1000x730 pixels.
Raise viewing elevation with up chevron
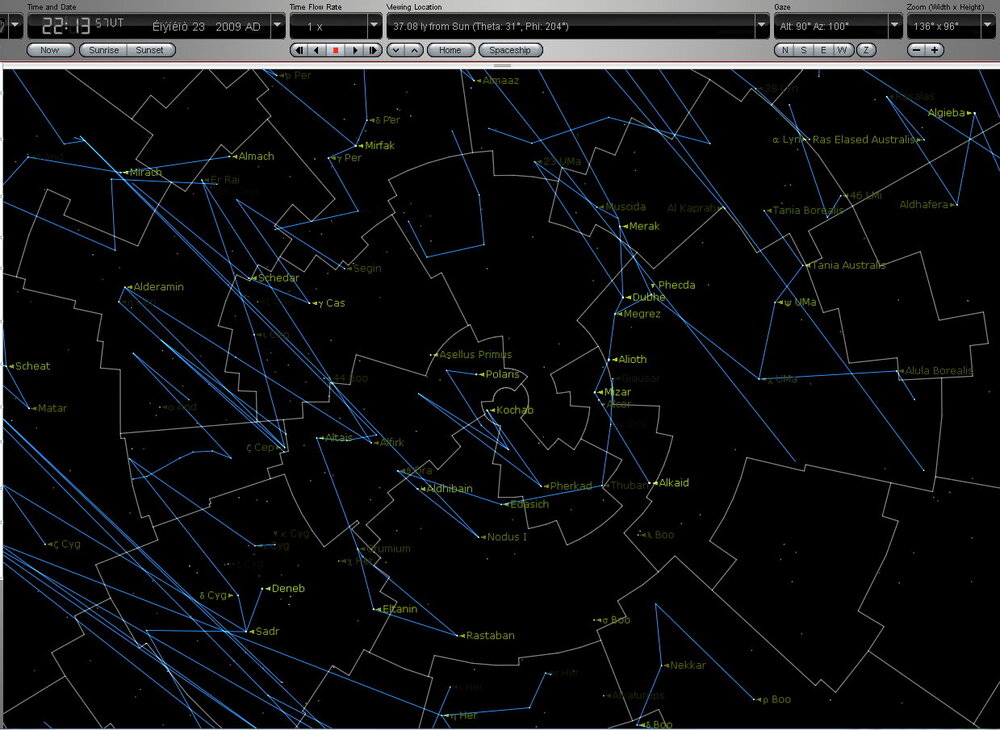click(413, 50)
